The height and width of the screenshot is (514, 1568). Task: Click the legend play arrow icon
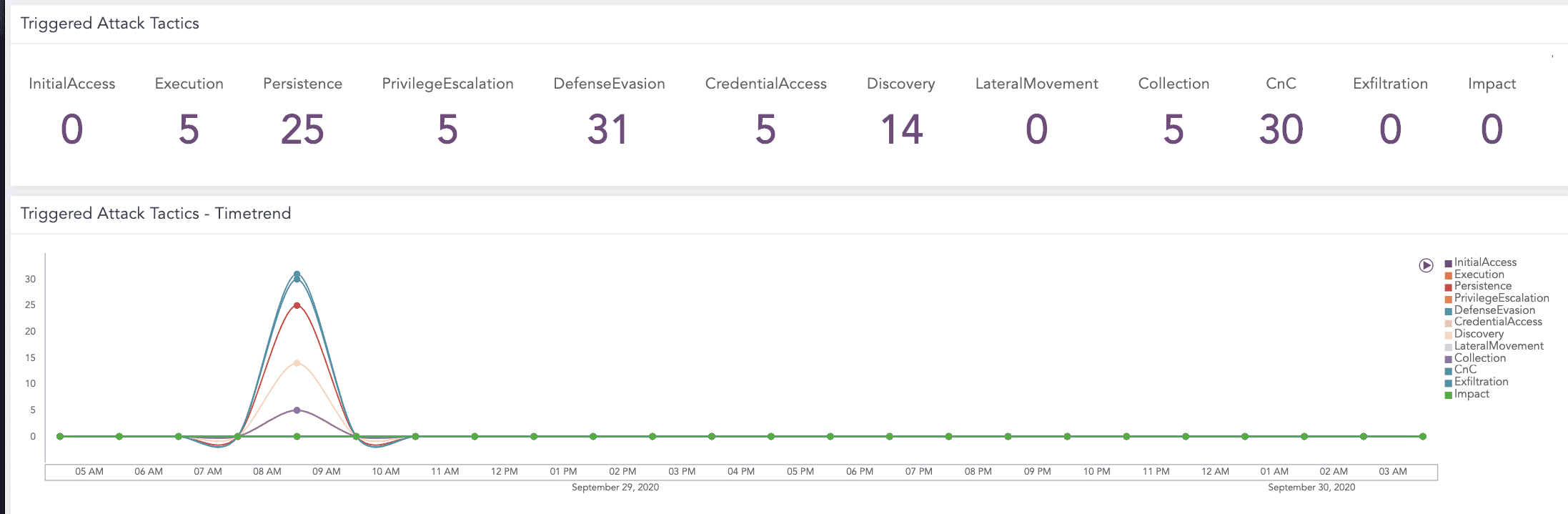(x=1426, y=265)
